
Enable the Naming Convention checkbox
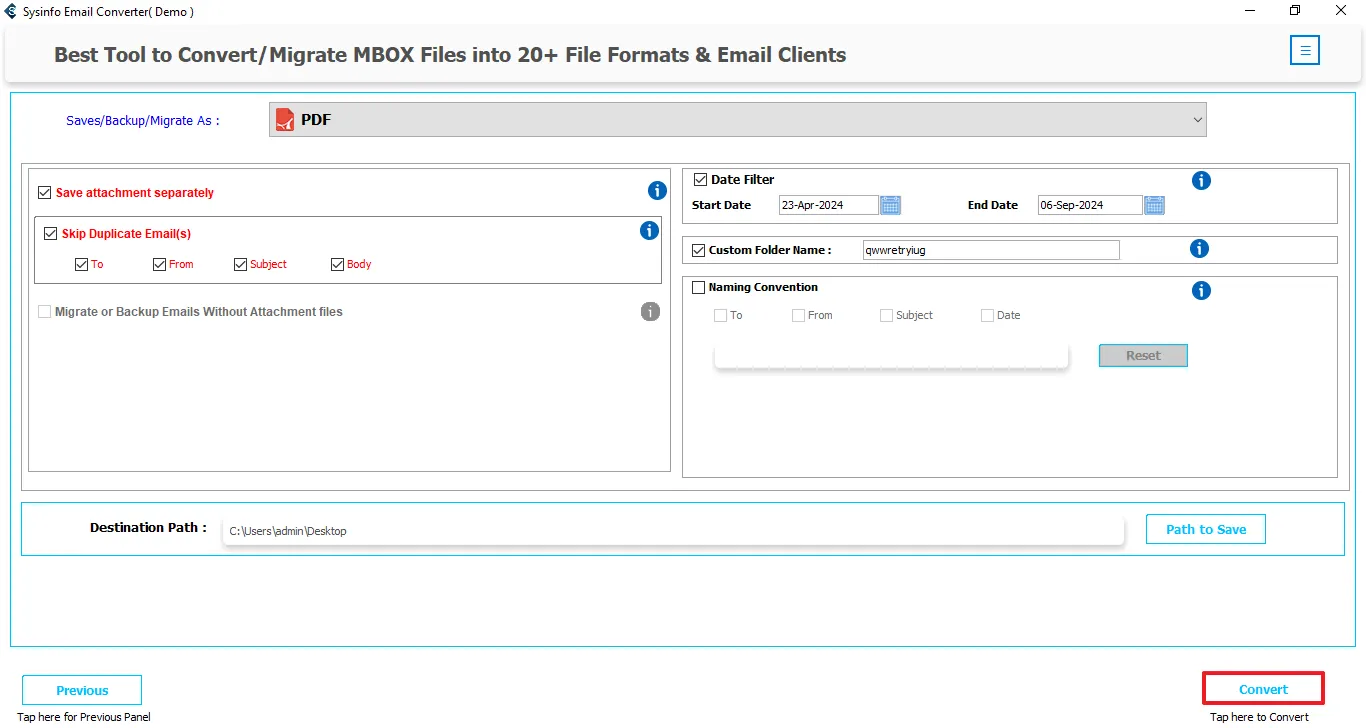699,288
